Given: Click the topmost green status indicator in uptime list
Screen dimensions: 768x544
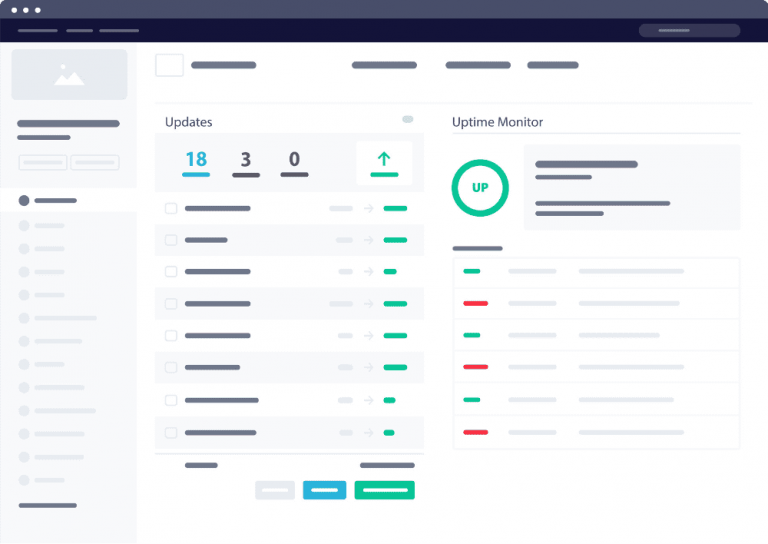Looking at the screenshot, I should click(x=471, y=271).
